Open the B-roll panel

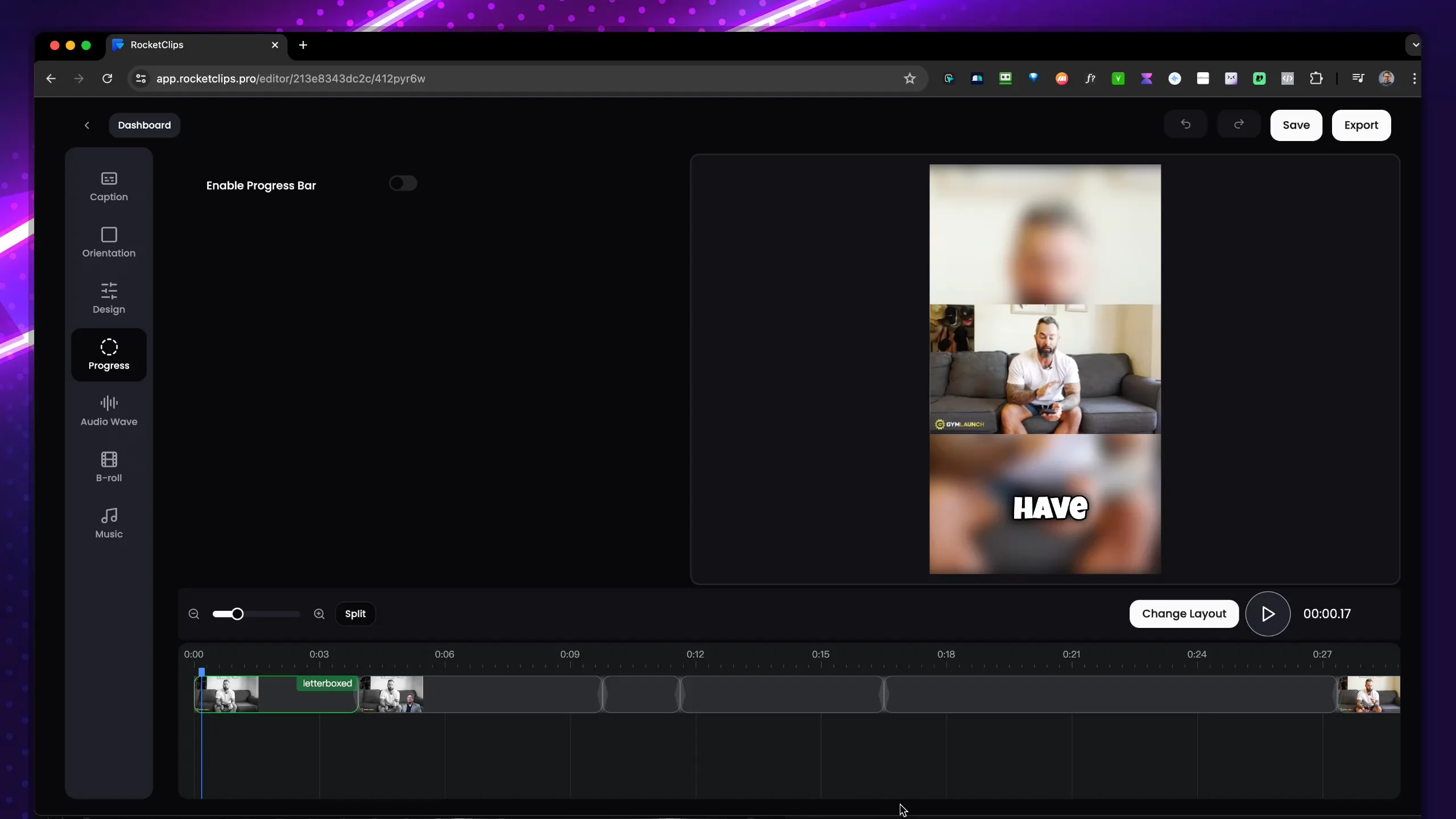click(109, 466)
